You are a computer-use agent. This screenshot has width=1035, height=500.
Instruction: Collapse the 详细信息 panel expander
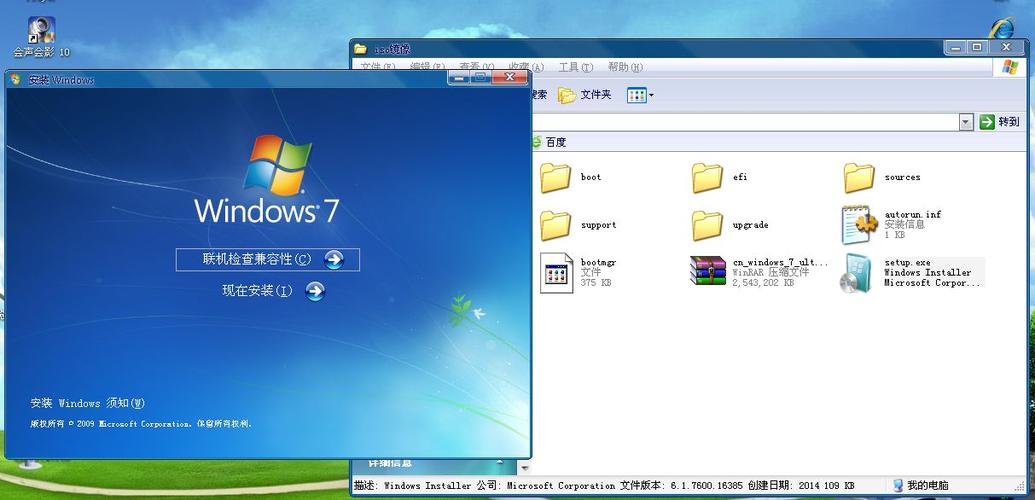click(500, 463)
